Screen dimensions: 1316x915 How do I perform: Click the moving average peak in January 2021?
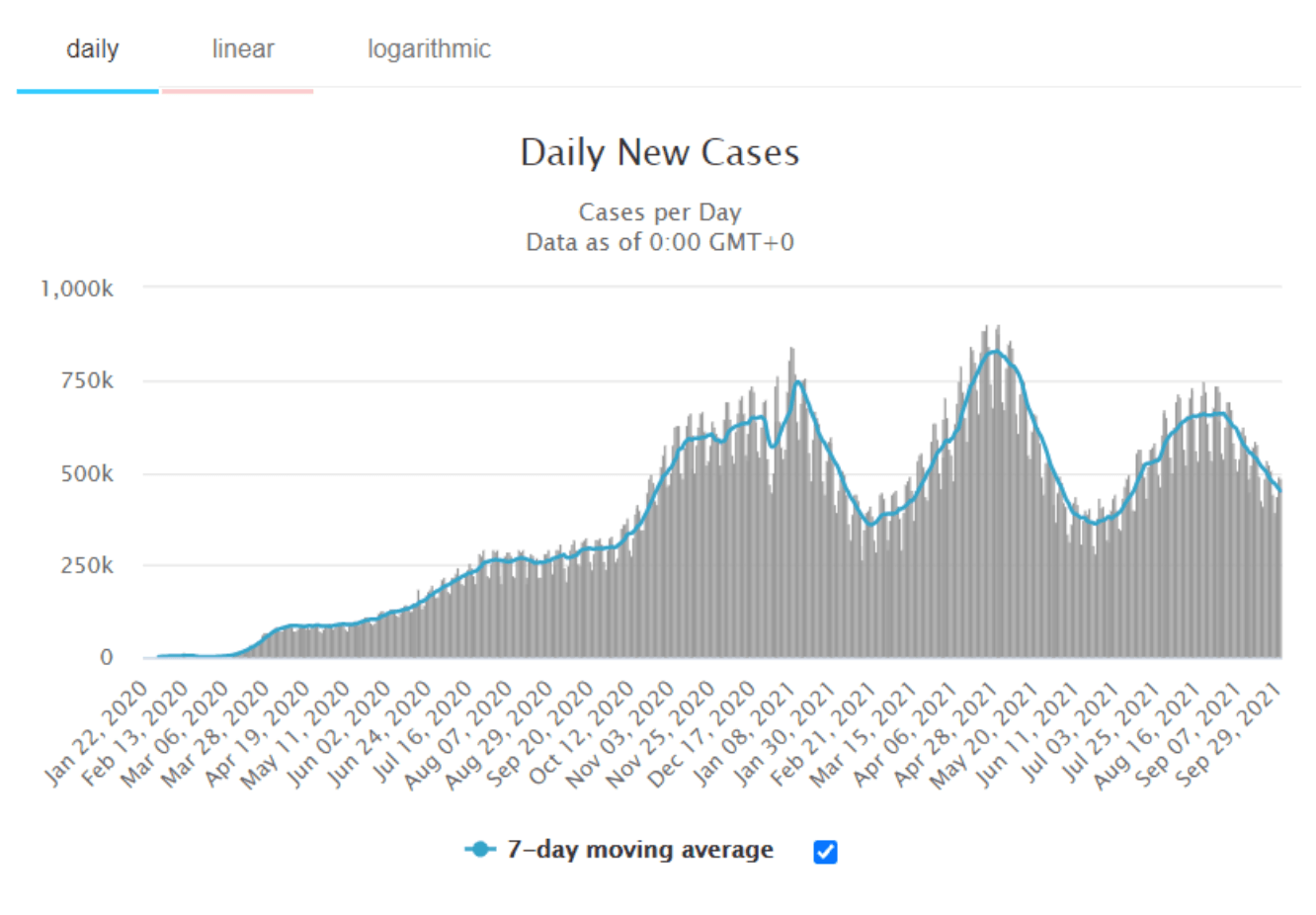[798, 381]
